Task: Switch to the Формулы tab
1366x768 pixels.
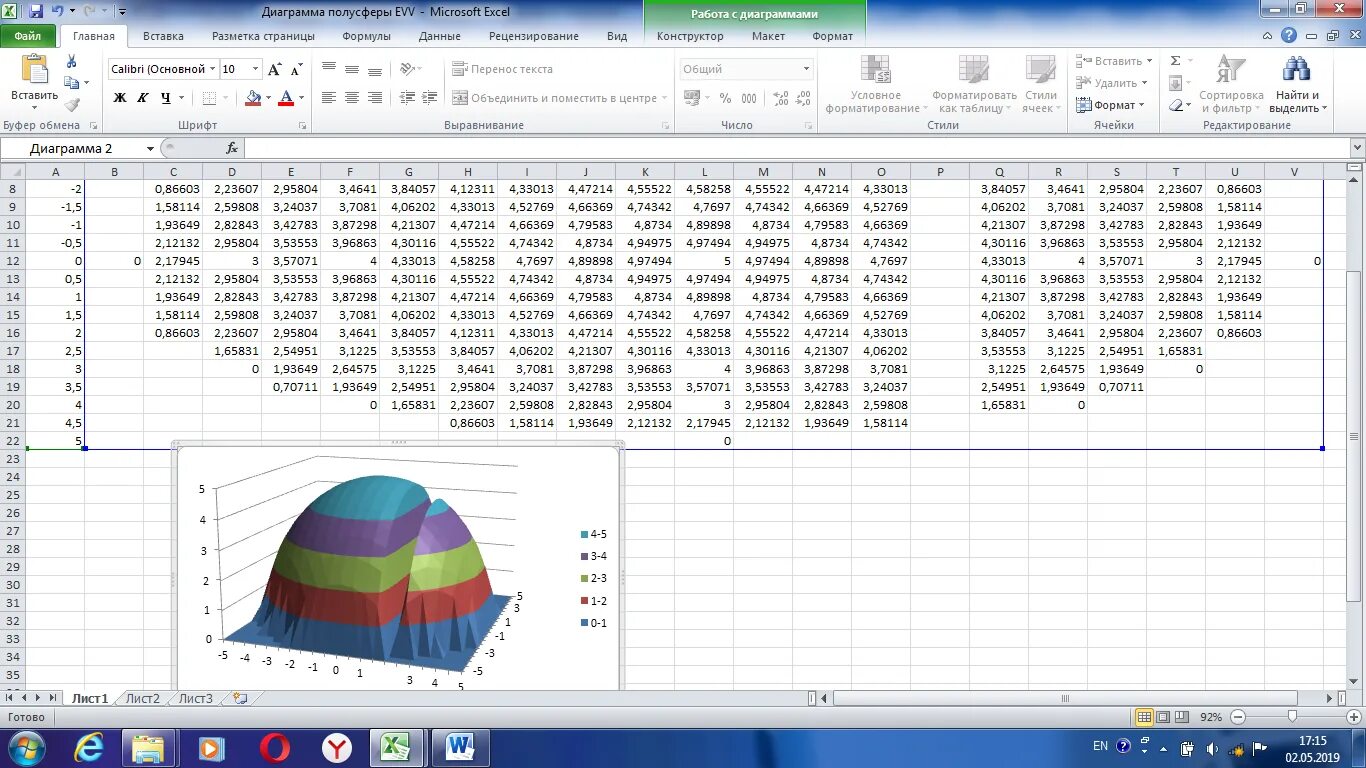Action: pos(366,36)
